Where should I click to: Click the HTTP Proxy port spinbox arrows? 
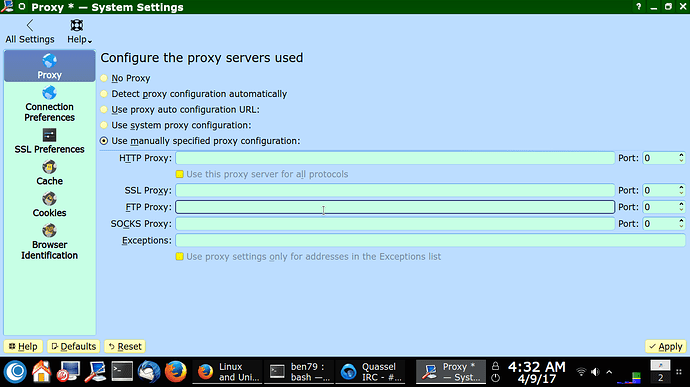(x=681, y=158)
